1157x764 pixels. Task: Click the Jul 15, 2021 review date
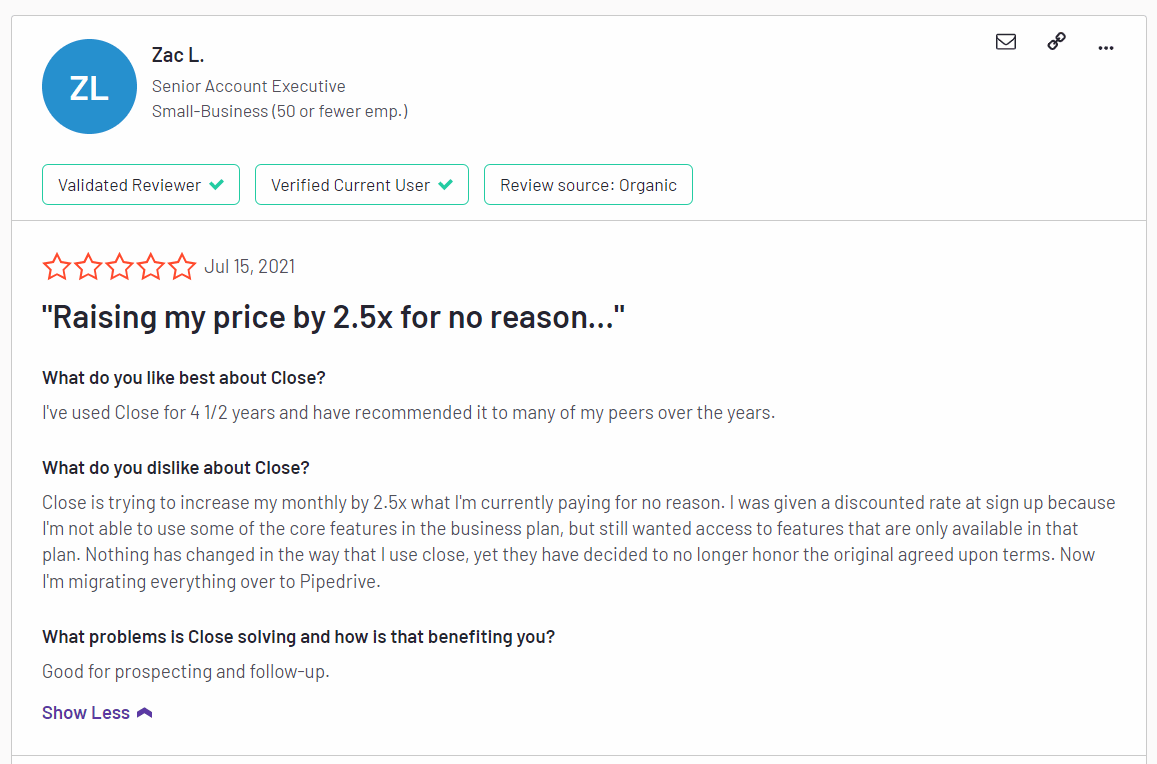point(249,267)
